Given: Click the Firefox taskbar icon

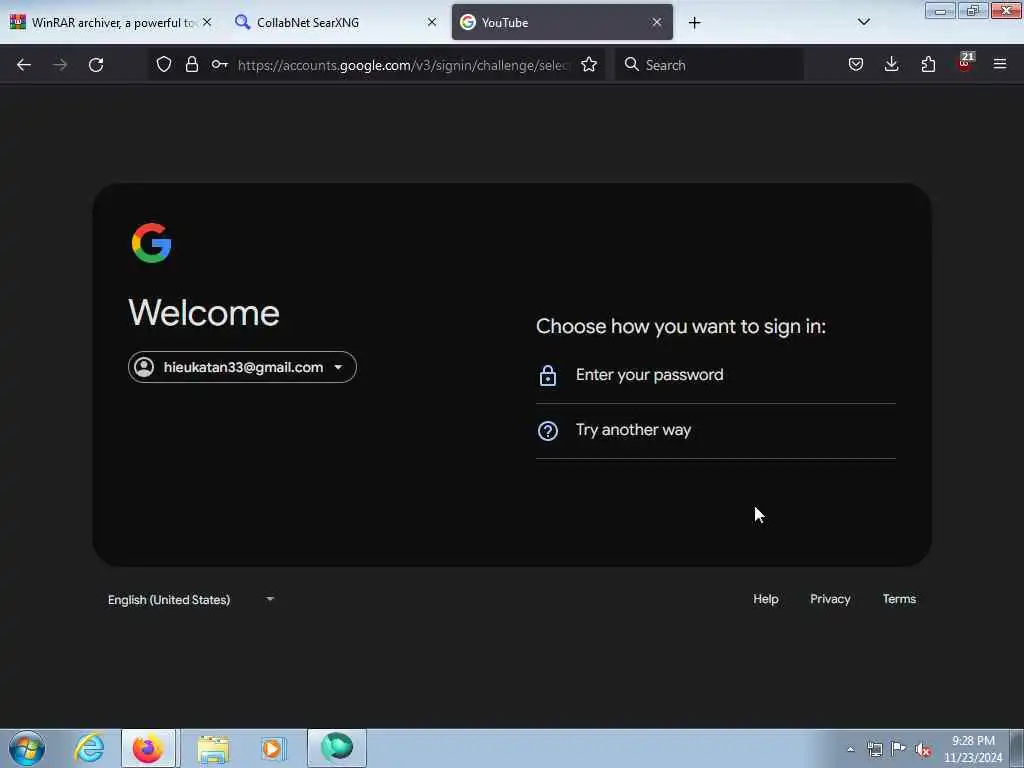Looking at the screenshot, I should coord(148,748).
